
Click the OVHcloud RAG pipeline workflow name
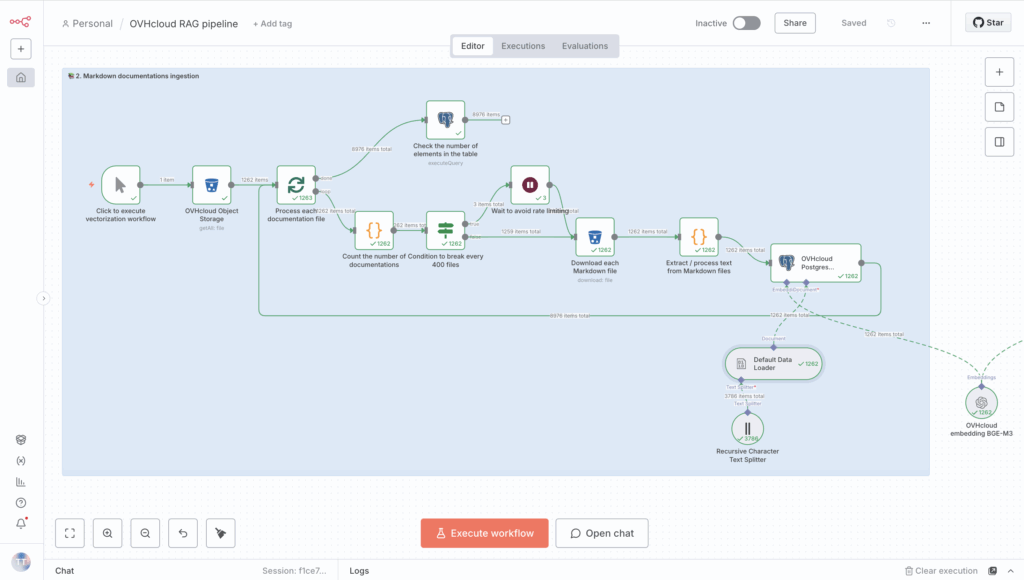[184, 23]
